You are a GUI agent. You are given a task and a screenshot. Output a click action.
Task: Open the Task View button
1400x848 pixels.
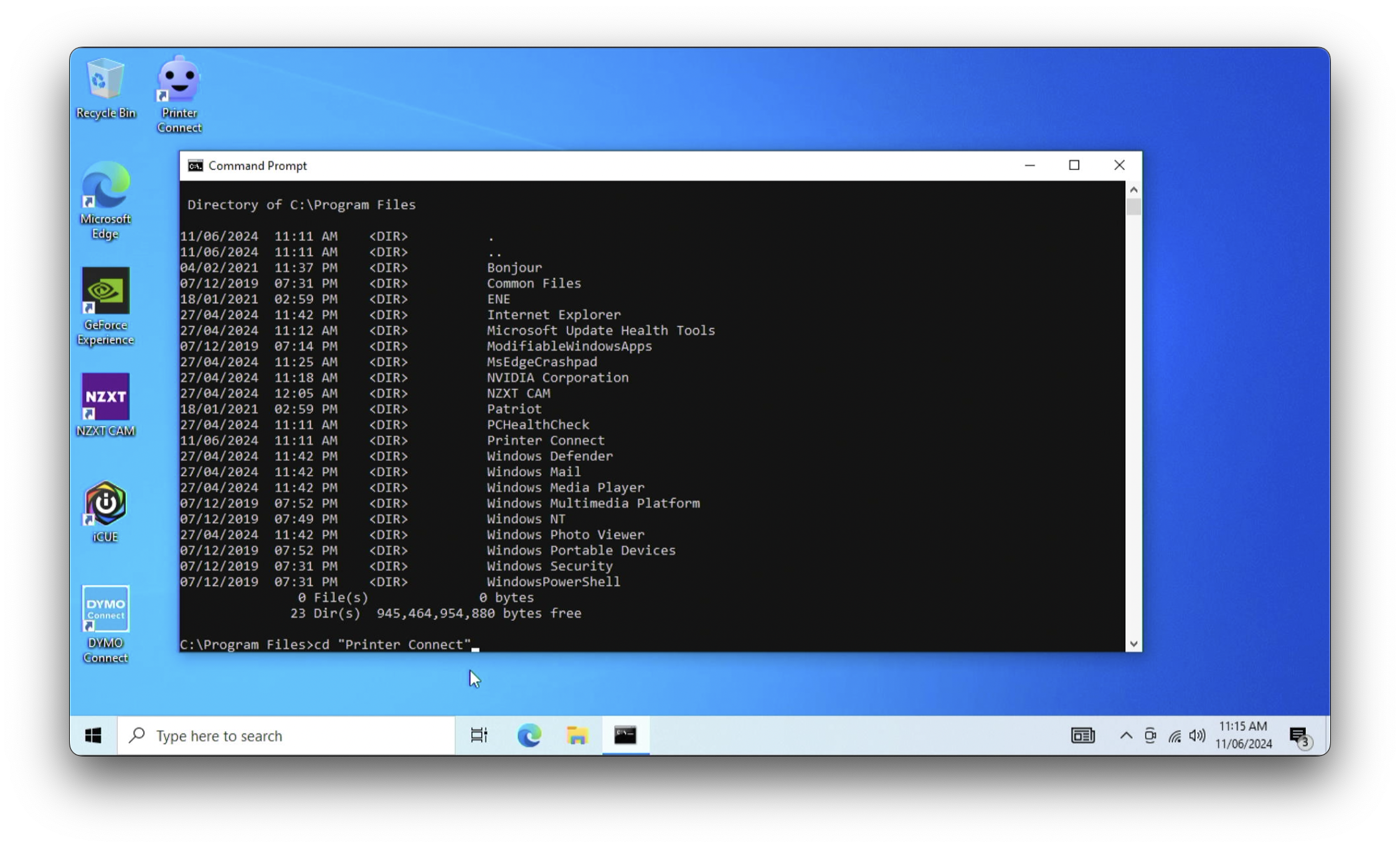479,736
